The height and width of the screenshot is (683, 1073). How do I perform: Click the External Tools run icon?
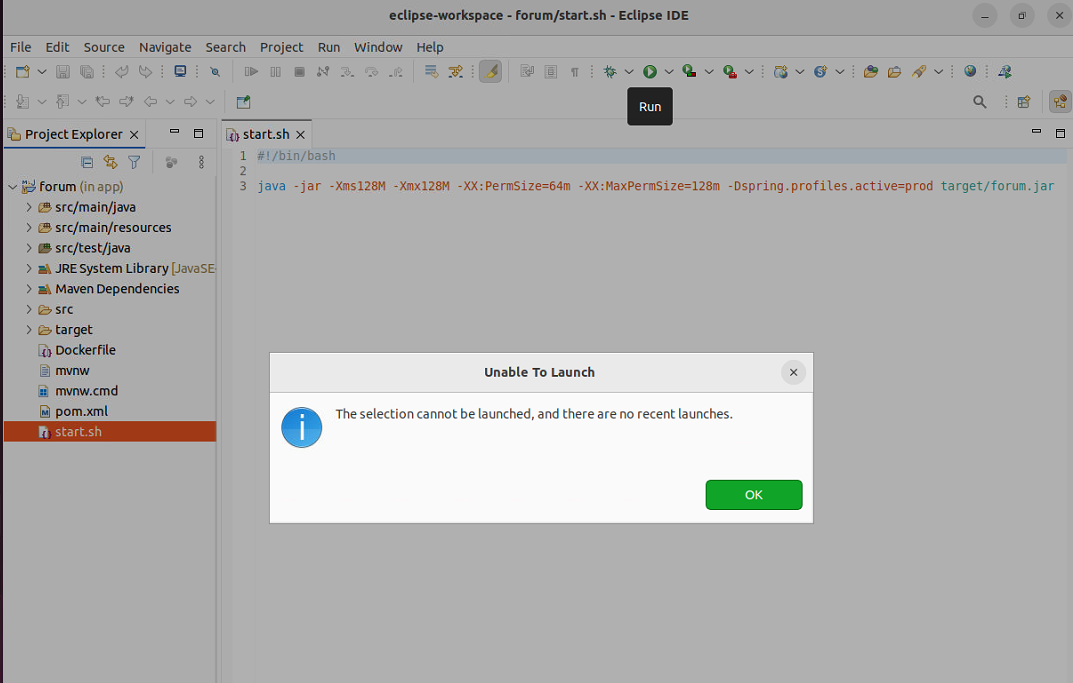pyautogui.click(x=729, y=71)
